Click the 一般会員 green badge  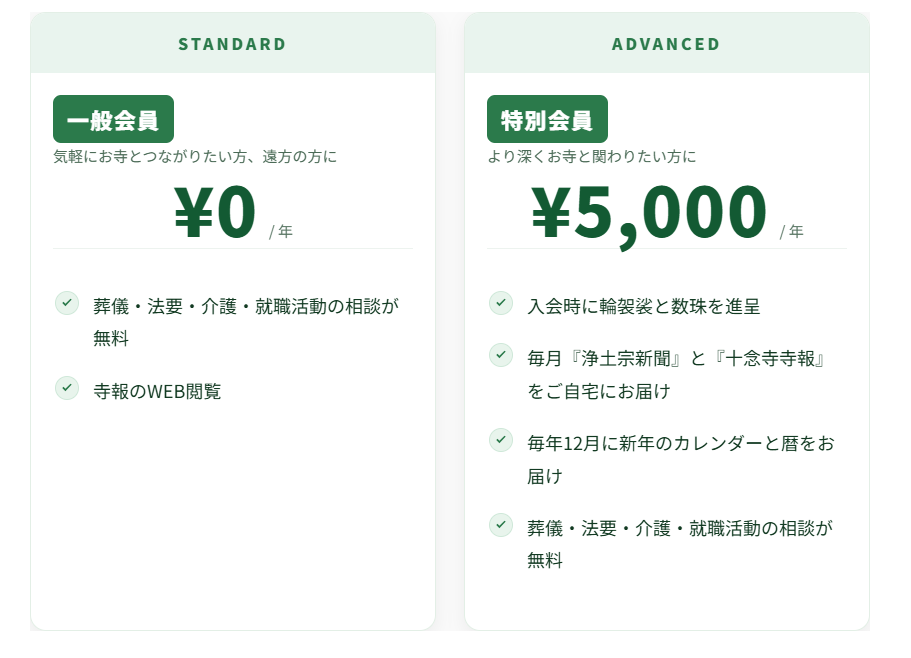(113, 120)
